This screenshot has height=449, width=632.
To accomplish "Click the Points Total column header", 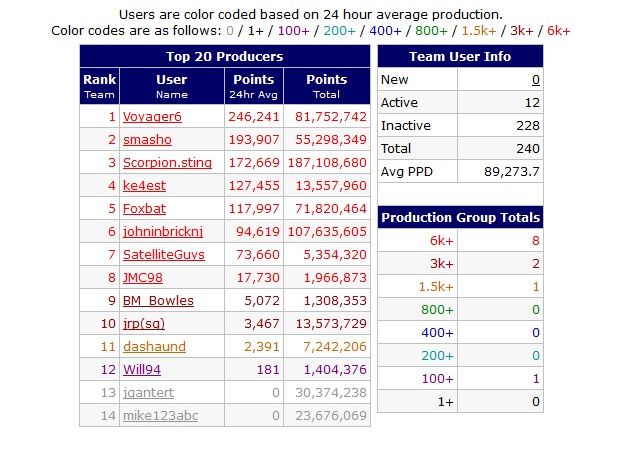I will point(326,86).
